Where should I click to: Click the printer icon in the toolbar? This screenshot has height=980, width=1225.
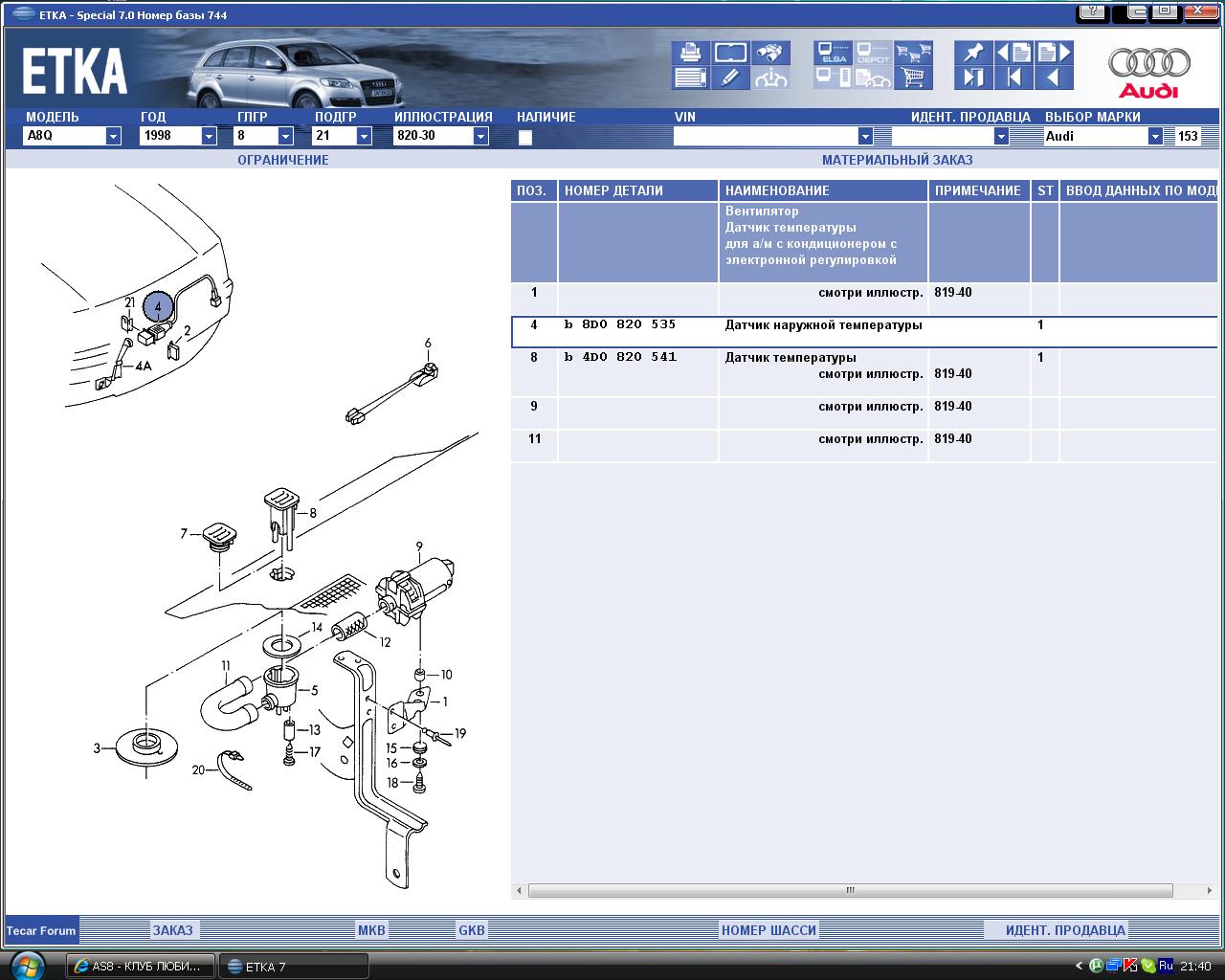pyautogui.click(x=689, y=53)
